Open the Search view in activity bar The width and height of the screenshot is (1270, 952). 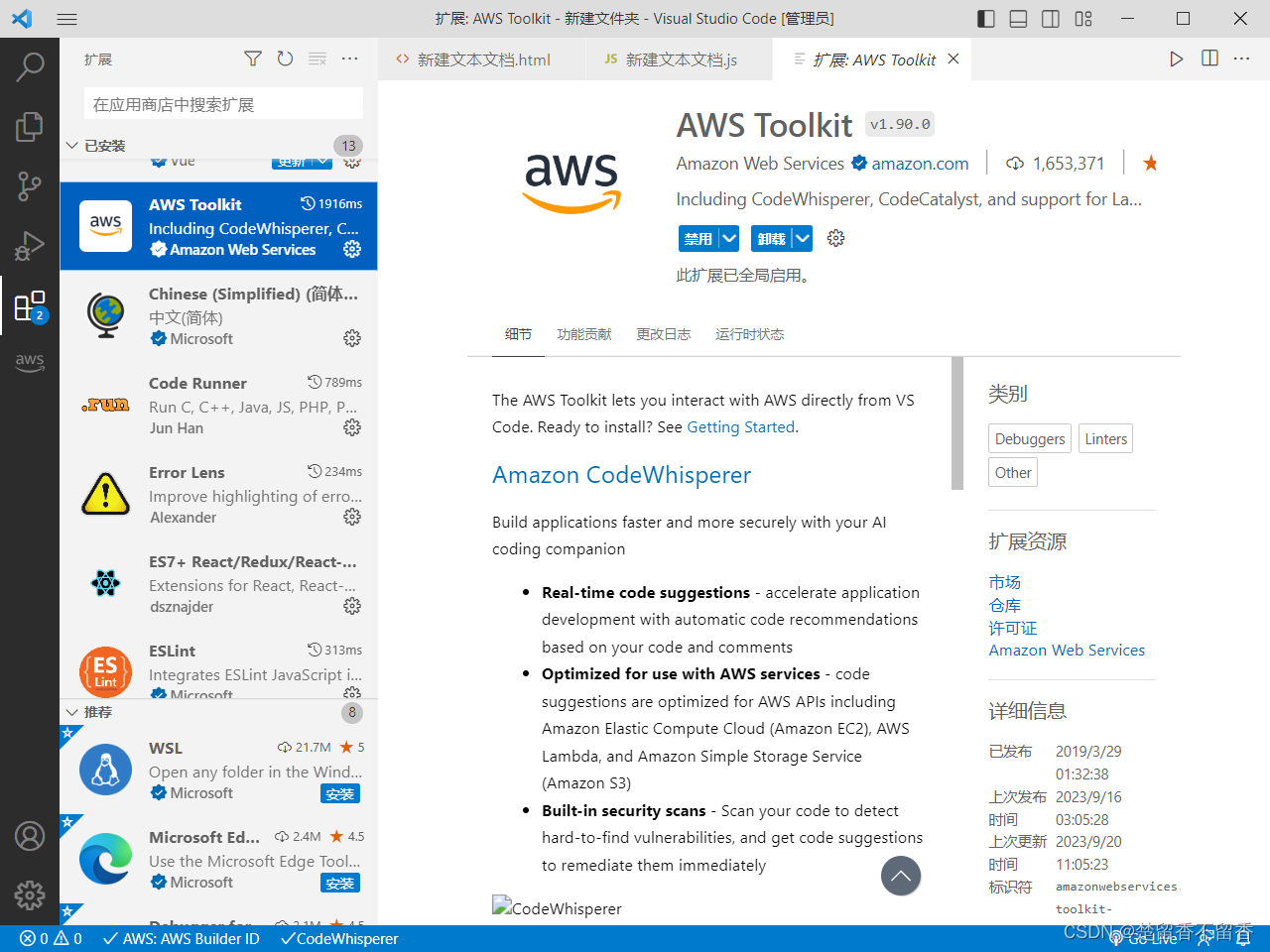(30, 67)
